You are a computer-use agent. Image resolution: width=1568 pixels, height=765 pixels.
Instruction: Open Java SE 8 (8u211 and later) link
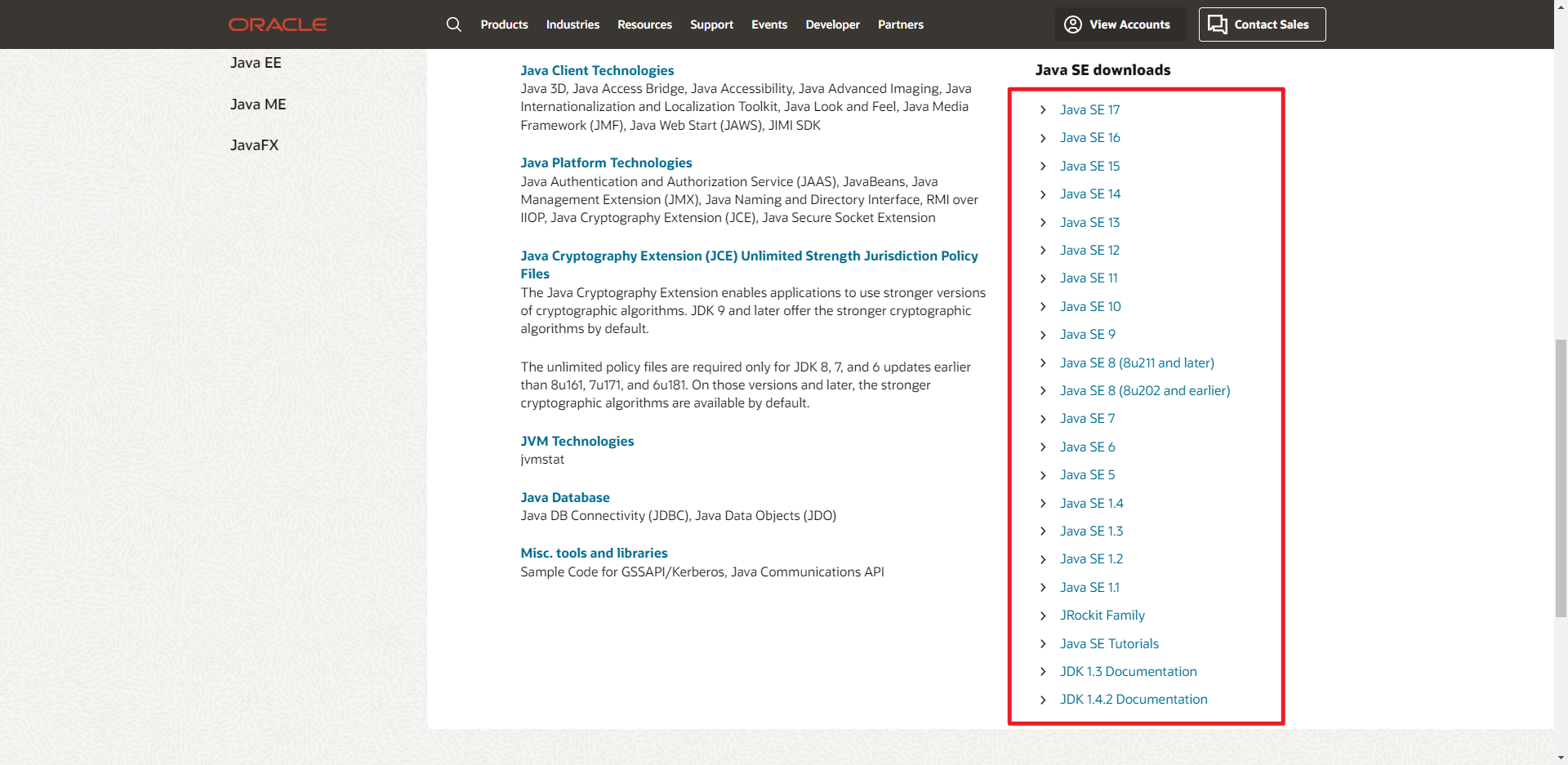[1137, 362]
